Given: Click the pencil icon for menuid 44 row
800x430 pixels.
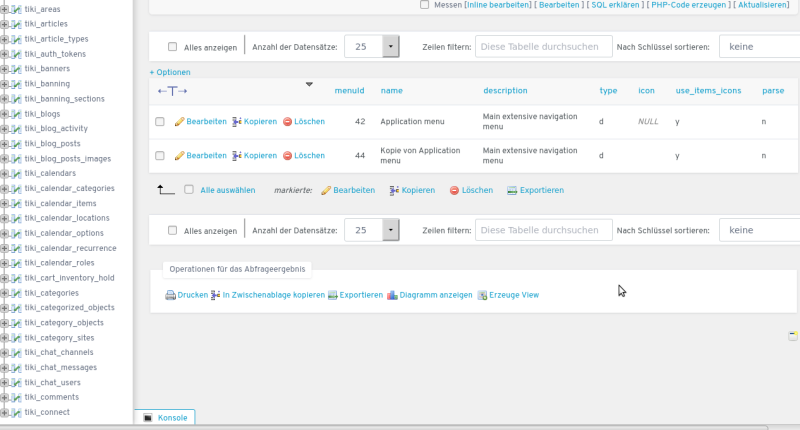Looking at the screenshot, I should click(179, 156).
